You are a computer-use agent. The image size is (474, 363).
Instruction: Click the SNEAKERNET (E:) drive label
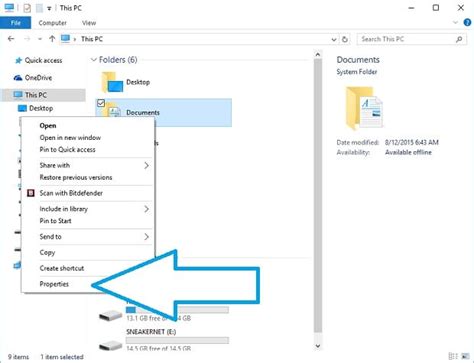click(151, 332)
